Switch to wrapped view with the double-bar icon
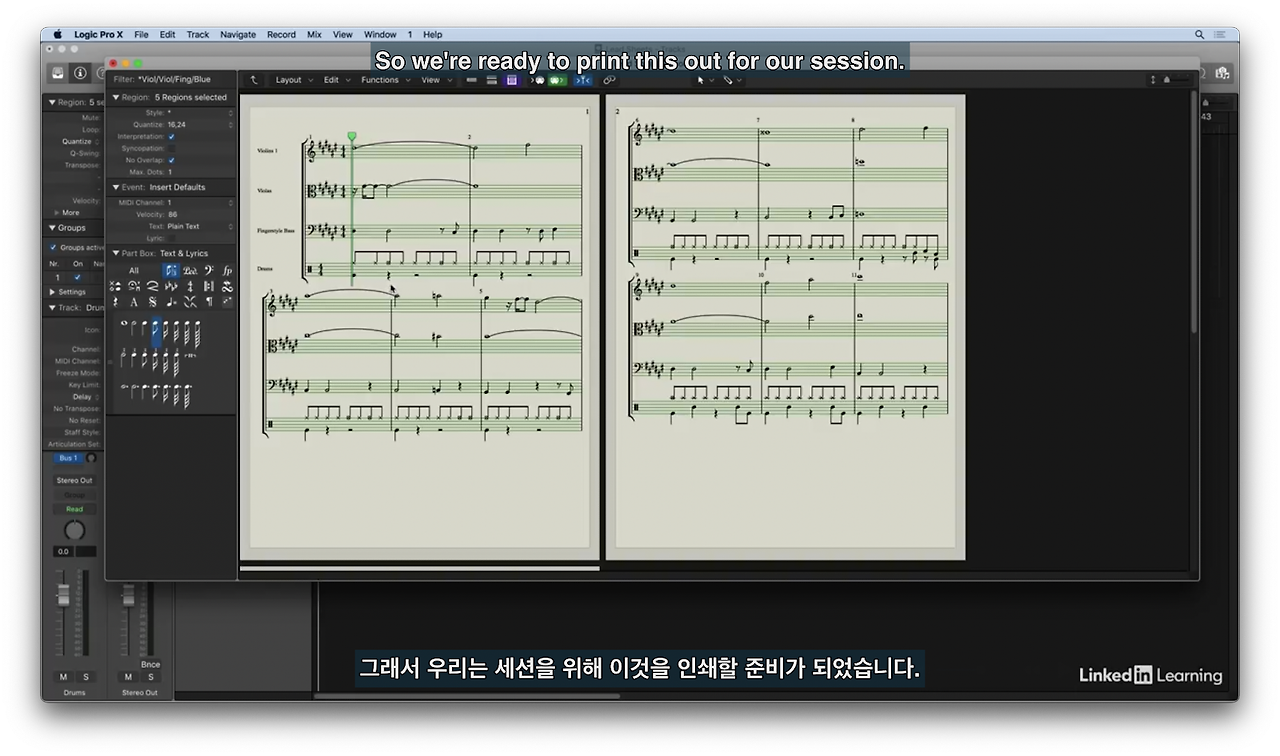This screenshot has width=1280, height=756. click(x=492, y=80)
